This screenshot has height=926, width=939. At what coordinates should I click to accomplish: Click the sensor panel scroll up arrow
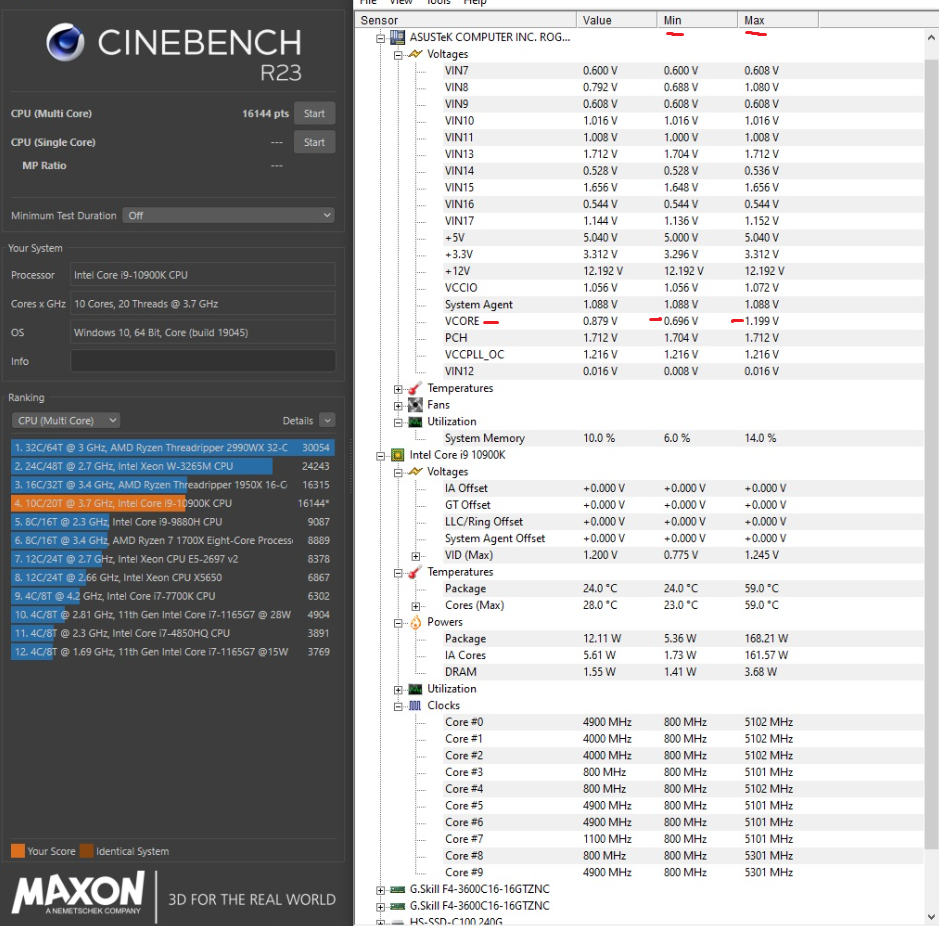tap(931, 37)
